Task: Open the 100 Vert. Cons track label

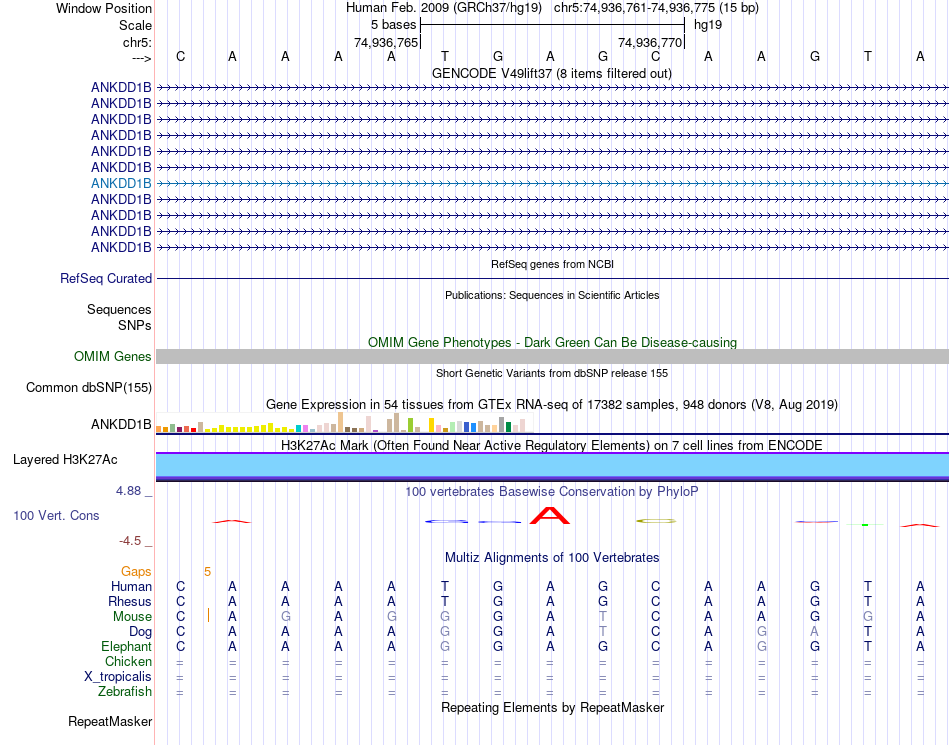Action: (56, 515)
